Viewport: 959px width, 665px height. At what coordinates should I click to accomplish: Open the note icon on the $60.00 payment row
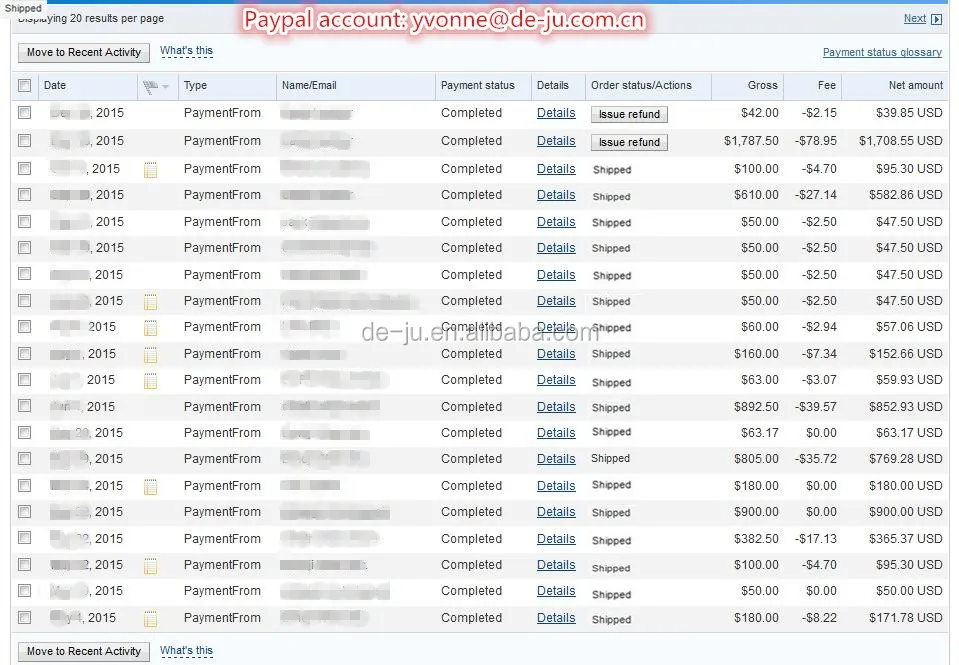[x=151, y=328]
